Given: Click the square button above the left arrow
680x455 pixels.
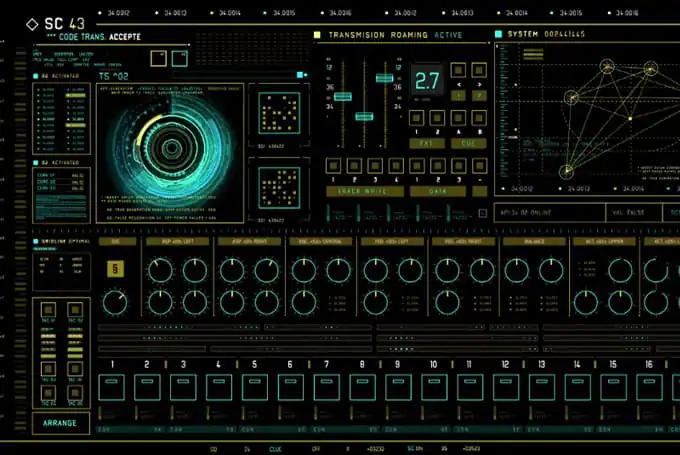Looking at the screenshot, I should [458, 70].
